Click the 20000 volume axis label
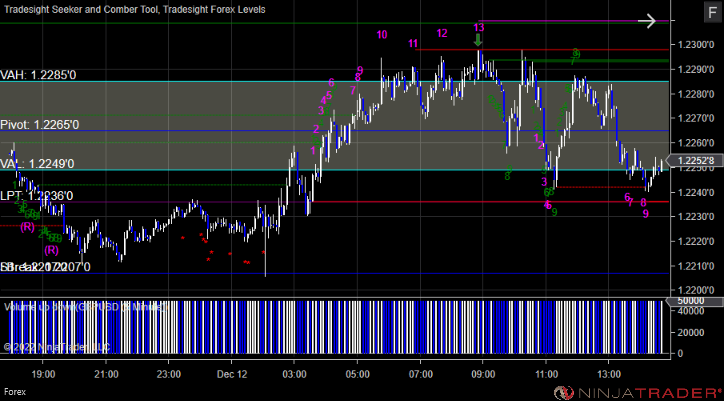The image size is (724, 401). [x=690, y=333]
